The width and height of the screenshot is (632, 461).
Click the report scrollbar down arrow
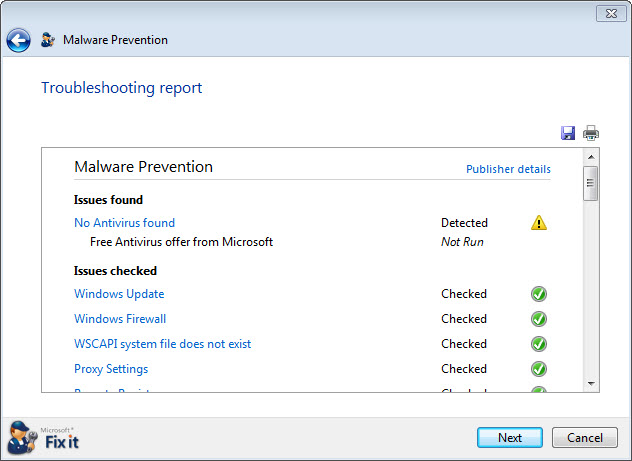(591, 384)
